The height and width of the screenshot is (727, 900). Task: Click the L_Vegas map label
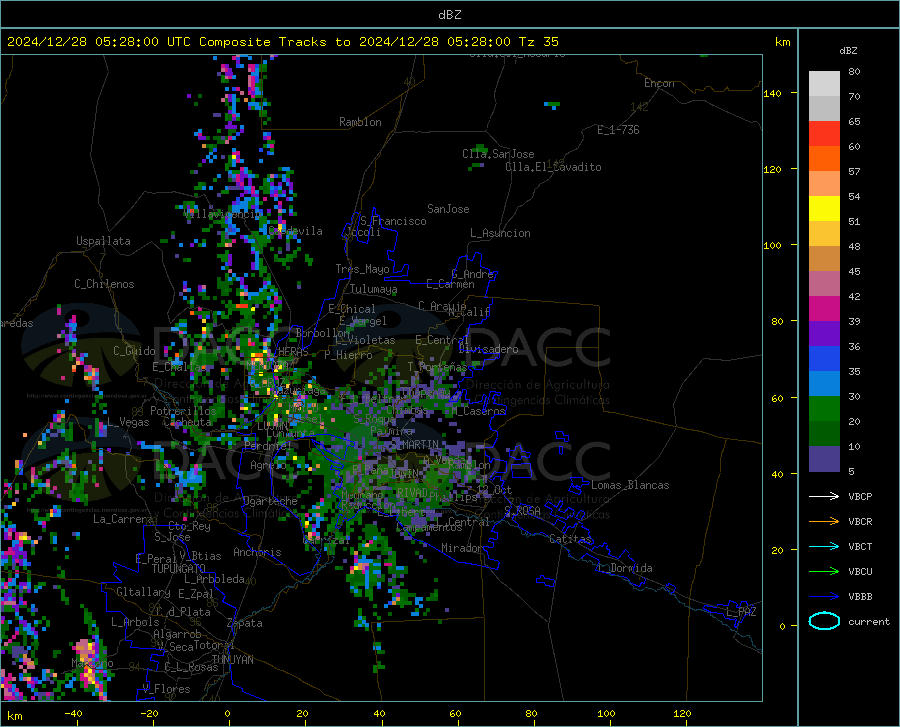pyautogui.click(x=128, y=422)
